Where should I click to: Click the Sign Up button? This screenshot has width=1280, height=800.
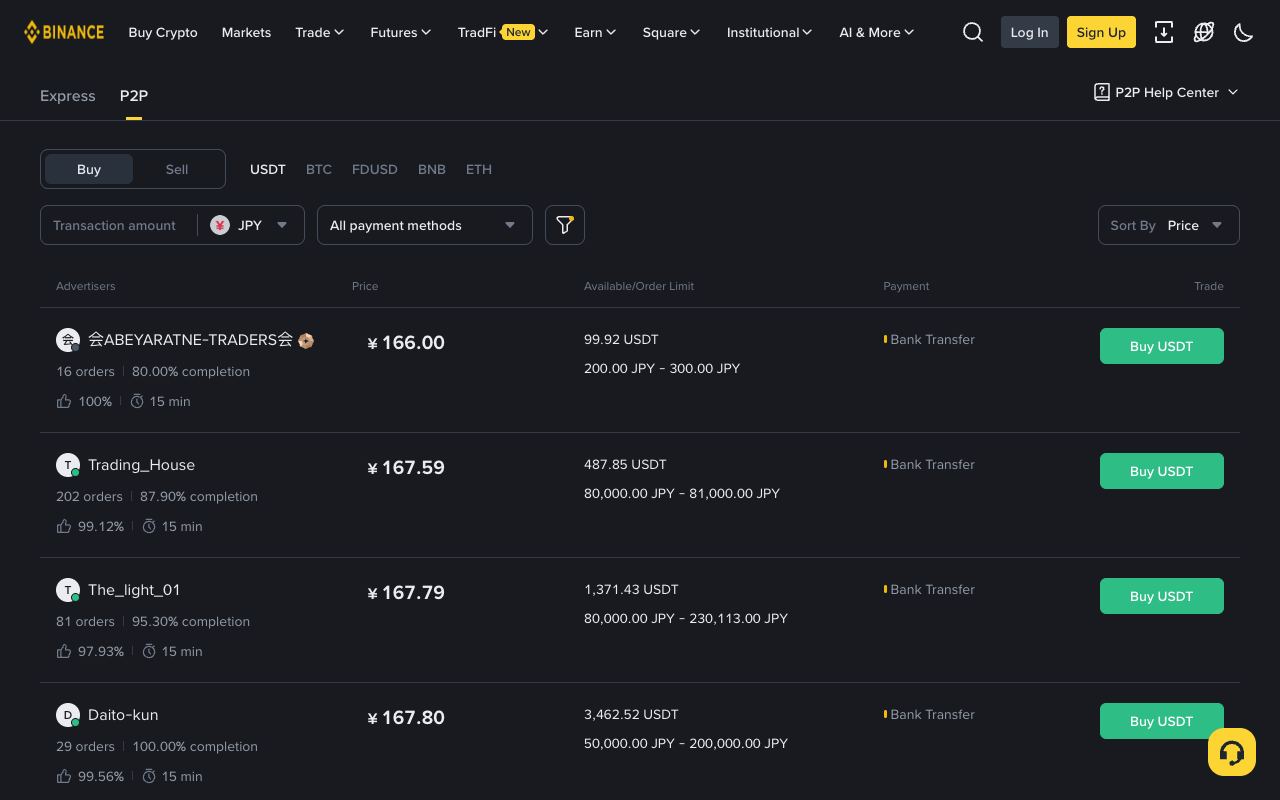[1101, 32]
